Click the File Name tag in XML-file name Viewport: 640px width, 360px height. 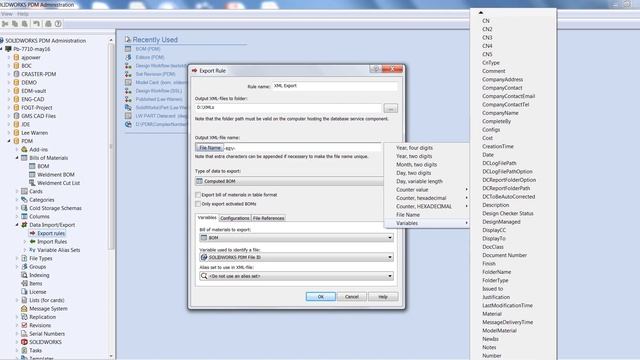[x=210, y=148]
